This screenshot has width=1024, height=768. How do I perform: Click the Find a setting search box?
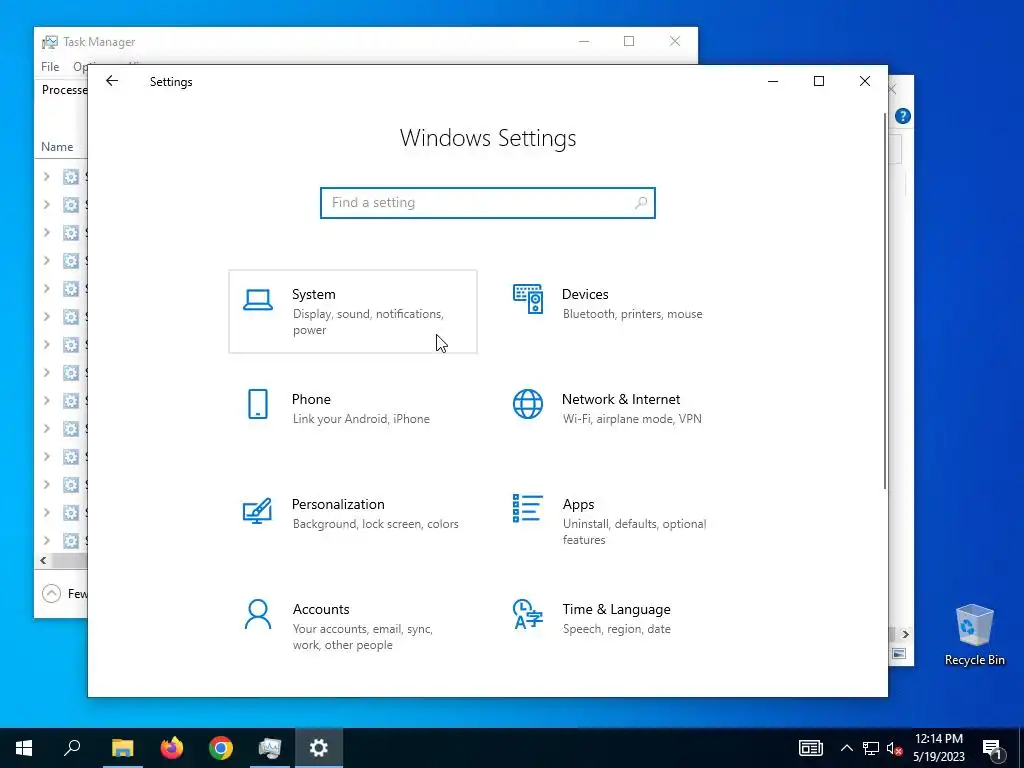(x=487, y=202)
